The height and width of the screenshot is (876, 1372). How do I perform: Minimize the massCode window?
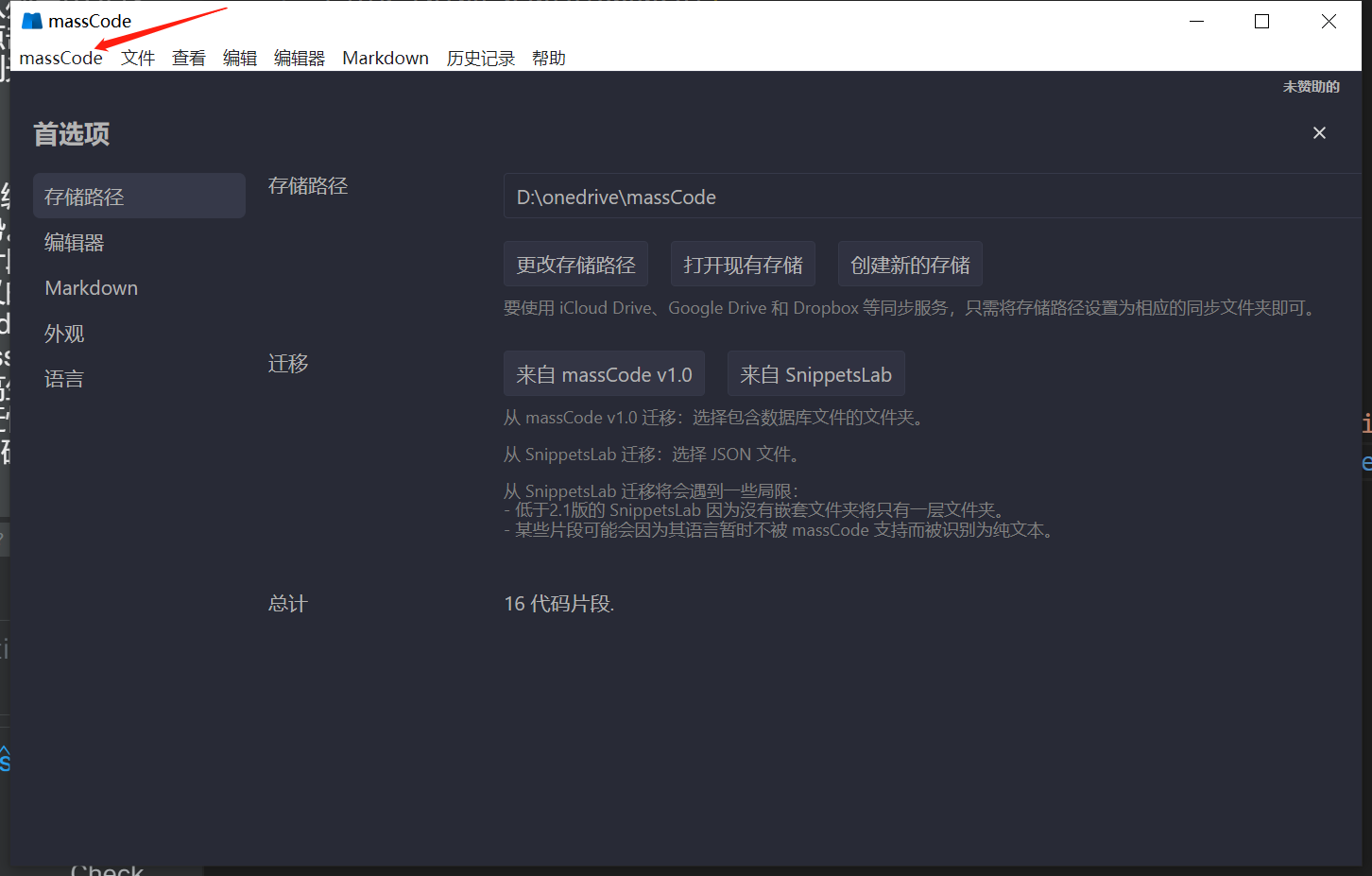1196,21
